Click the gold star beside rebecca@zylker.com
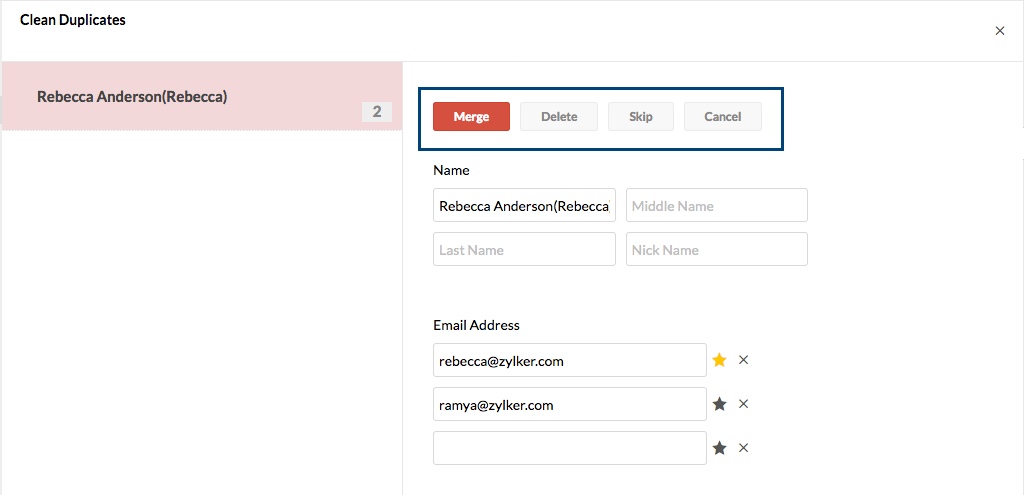The width and height of the screenshot is (1024, 495). pyautogui.click(x=719, y=360)
